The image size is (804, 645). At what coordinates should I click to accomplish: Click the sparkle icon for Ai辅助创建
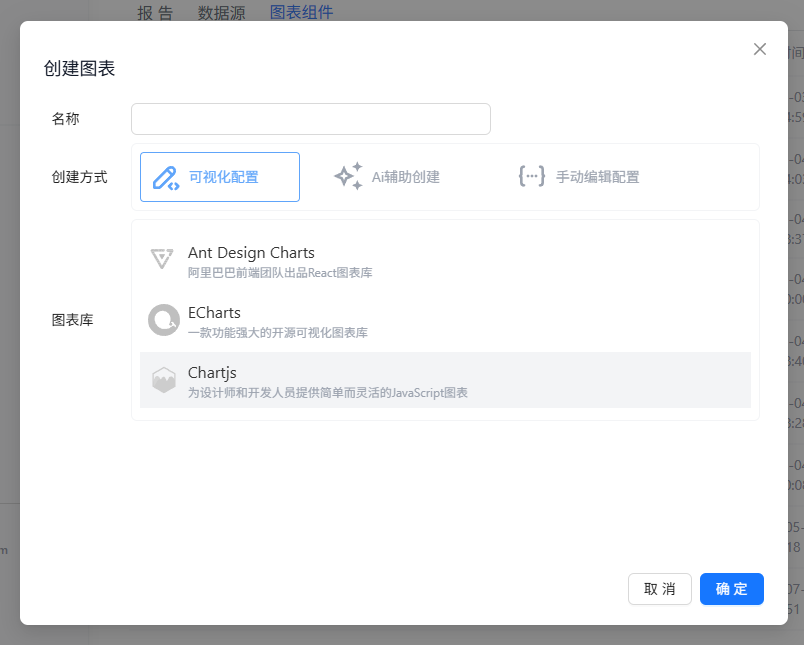pyautogui.click(x=349, y=176)
